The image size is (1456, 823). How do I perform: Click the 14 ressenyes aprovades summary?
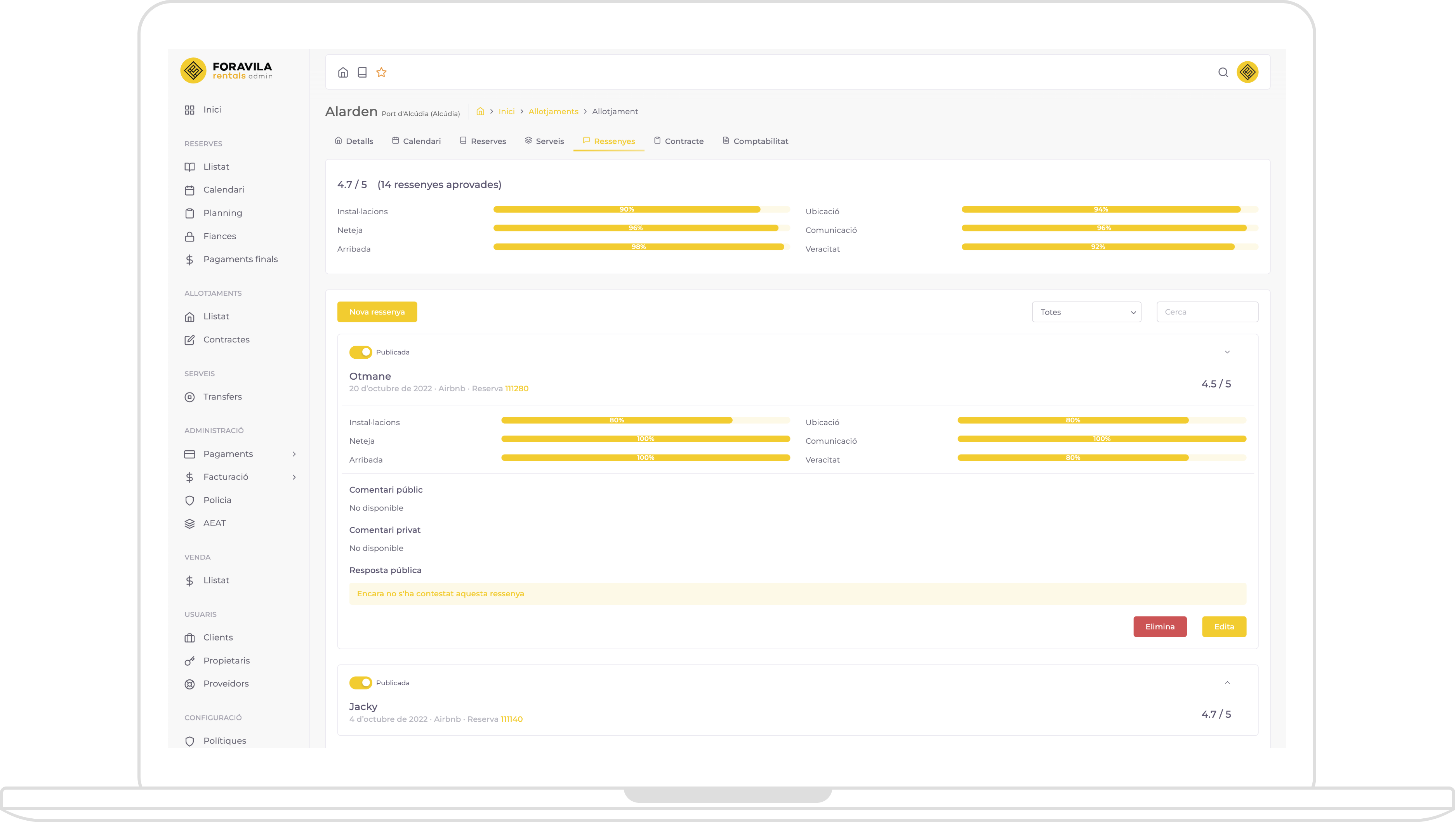[x=439, y=185]
